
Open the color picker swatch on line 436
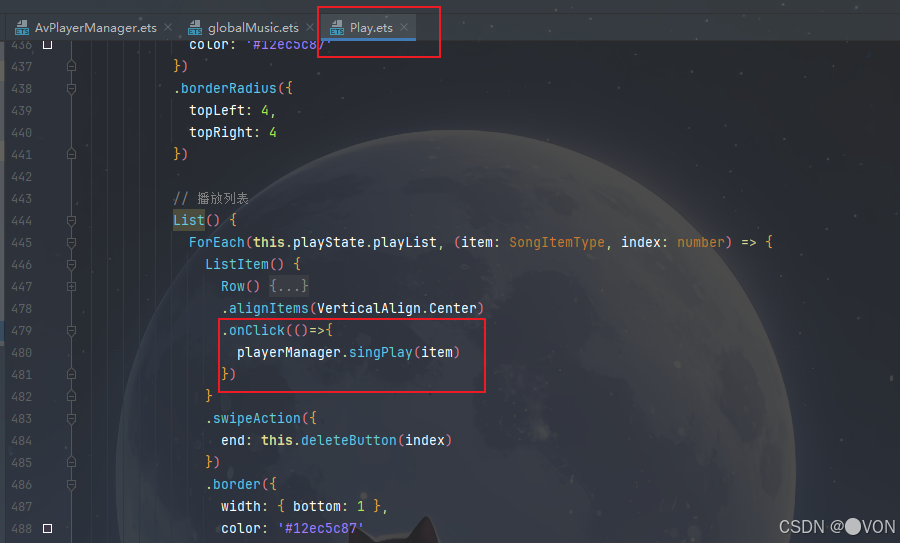point(48,44)
